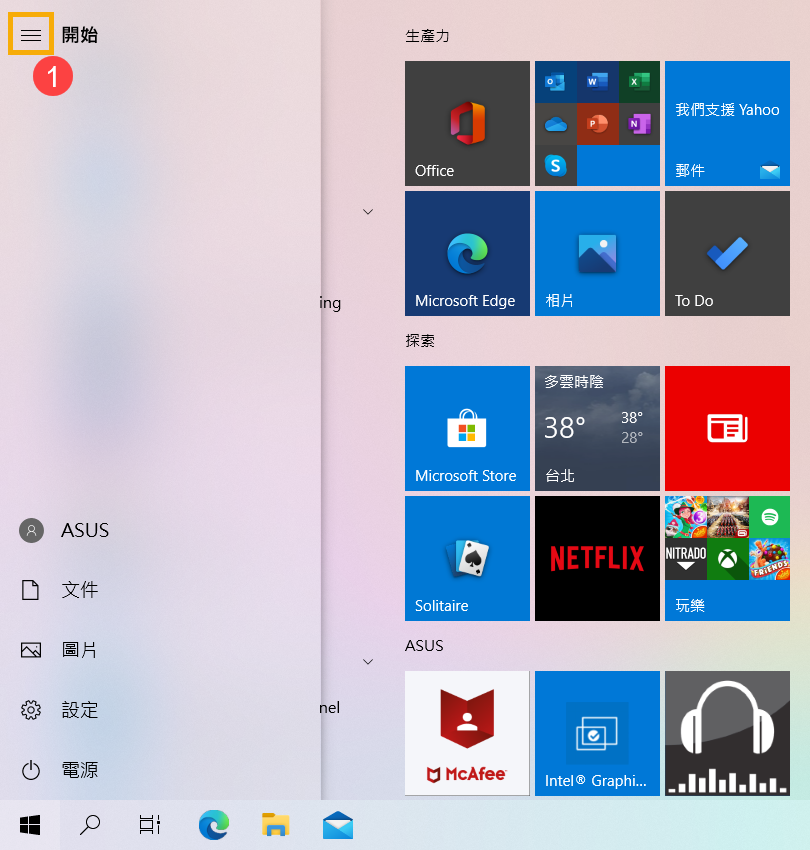The image size is (810, 850).
Task: Click the taskbar search magnifier icon
Action: point(90,825)
